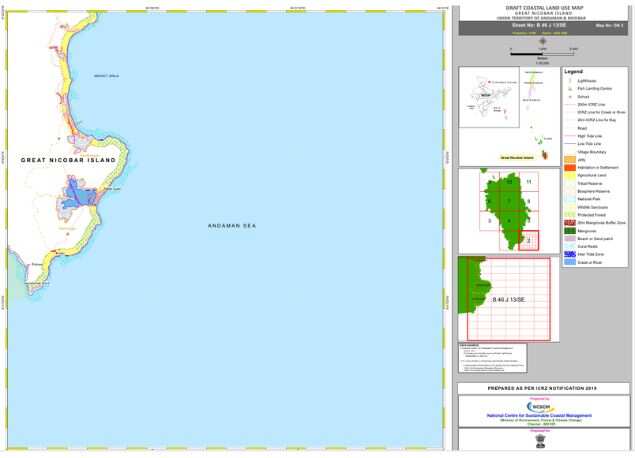Screen dimensions: 635x458
Task: Click the ANDAMAN SEA label on the map
Action: pos(232,226)
